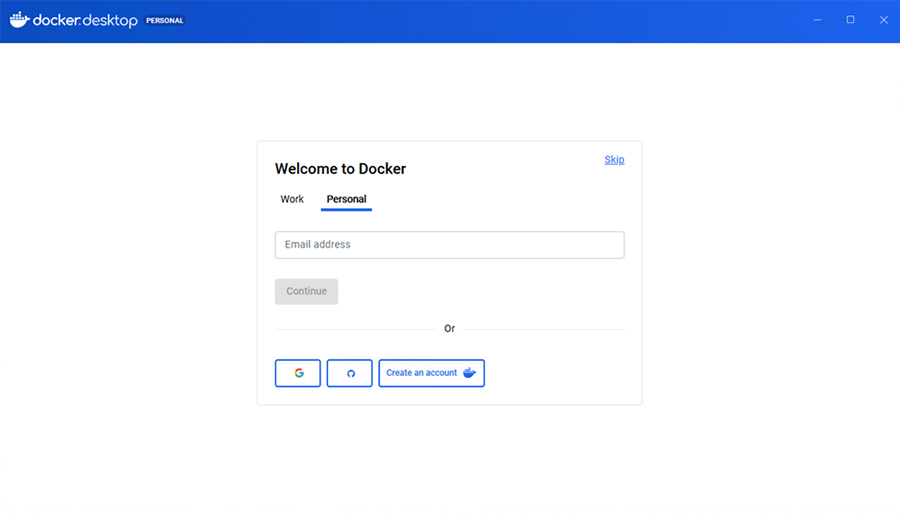Close the Docker Desktop window

click(x=883, y=20)
